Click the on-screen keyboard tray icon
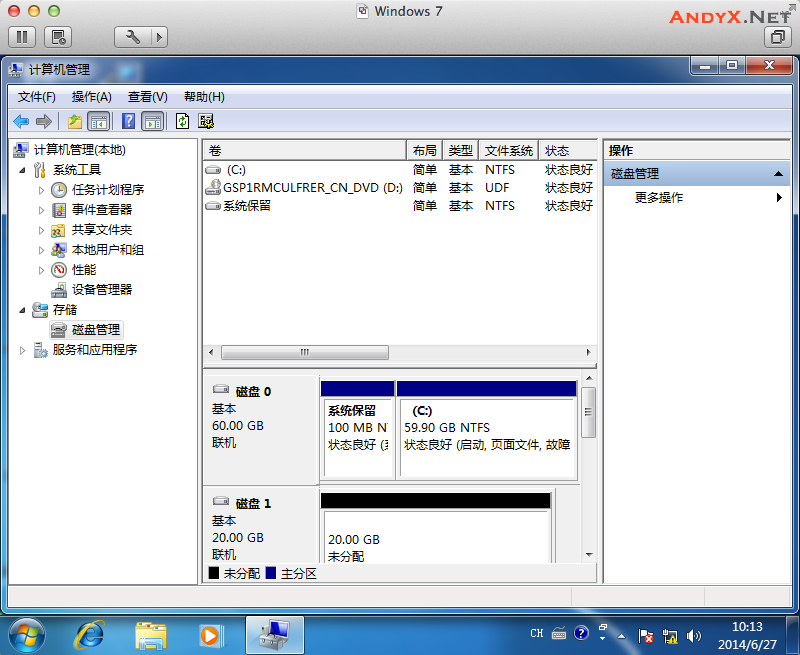Screen dimensions: 800x655 (559, 634)
